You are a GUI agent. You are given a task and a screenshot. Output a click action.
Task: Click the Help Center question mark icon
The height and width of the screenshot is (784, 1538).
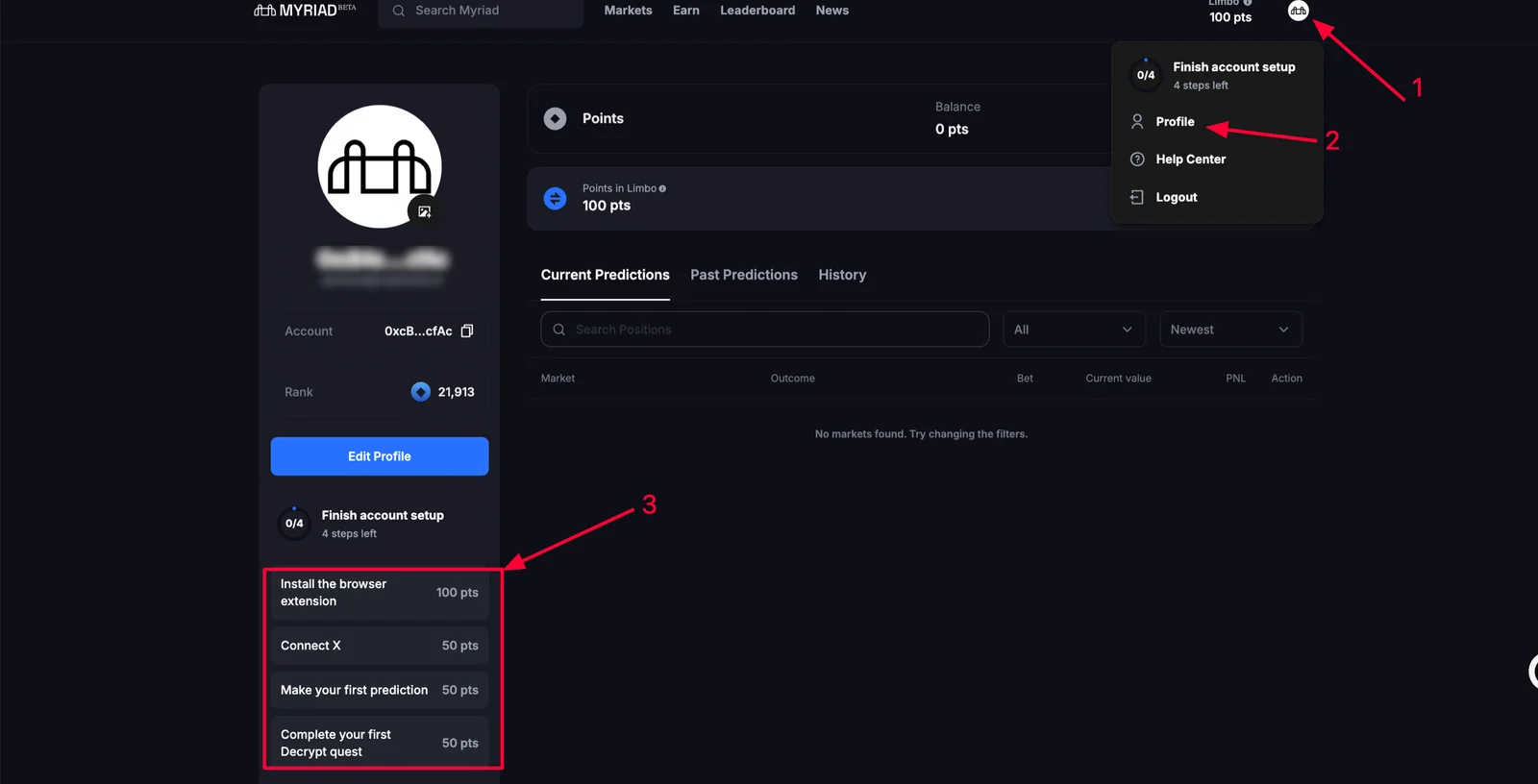click(x=1137, y=159)
